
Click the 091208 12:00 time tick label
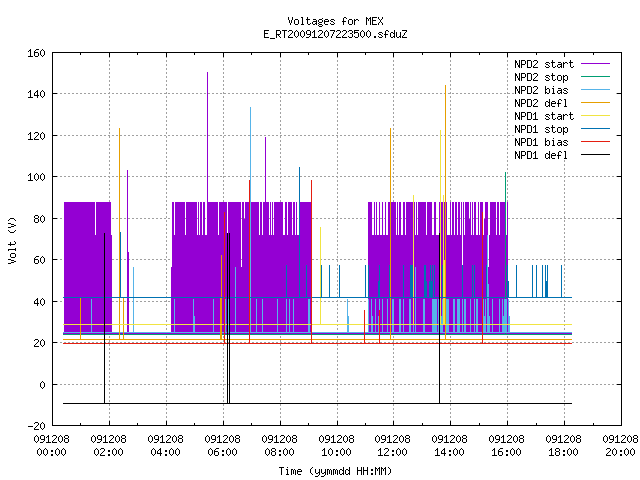click(392, 446)
